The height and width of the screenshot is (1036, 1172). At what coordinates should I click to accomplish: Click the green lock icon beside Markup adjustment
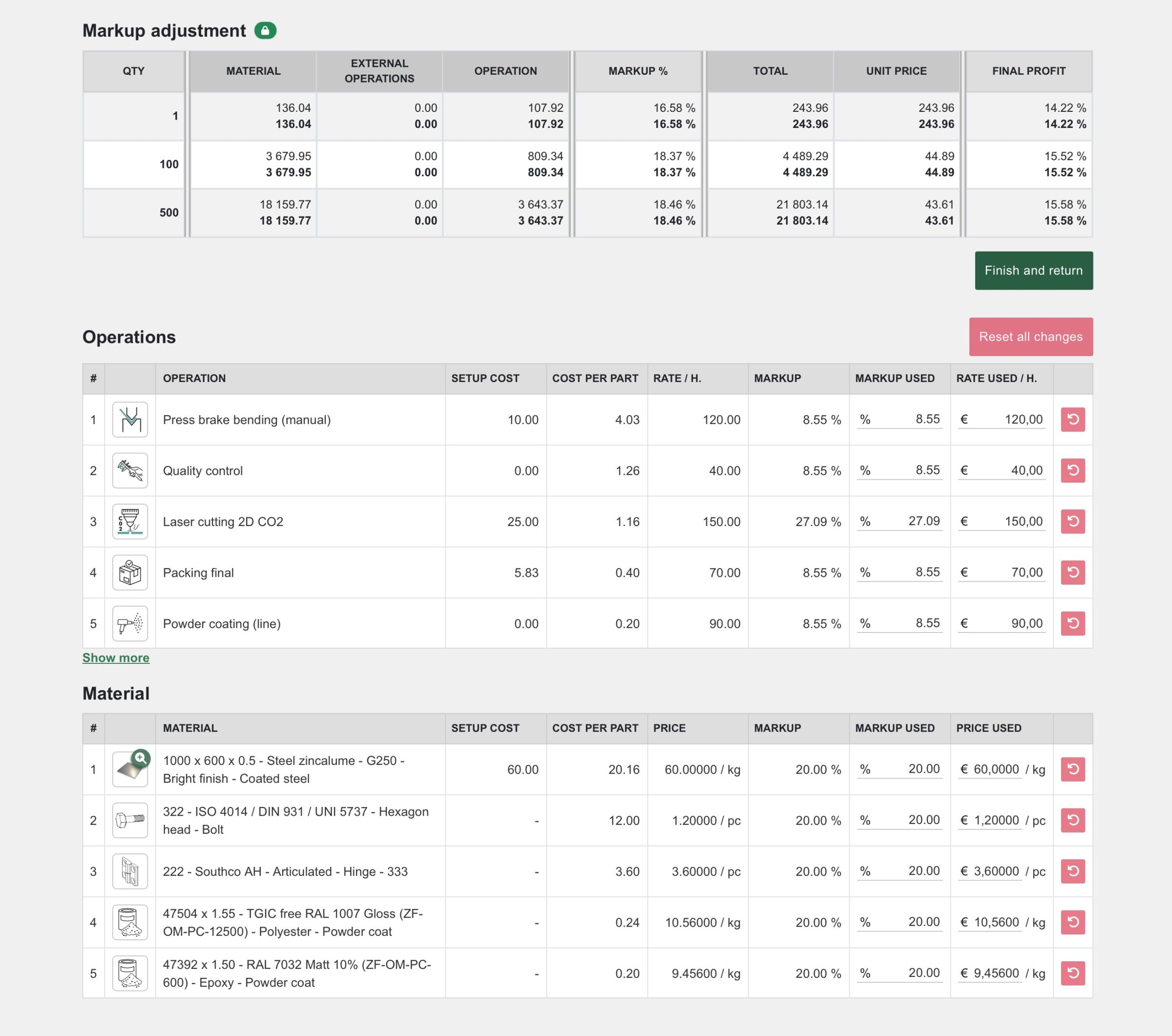pyautogui.click(x=265, y=30)
